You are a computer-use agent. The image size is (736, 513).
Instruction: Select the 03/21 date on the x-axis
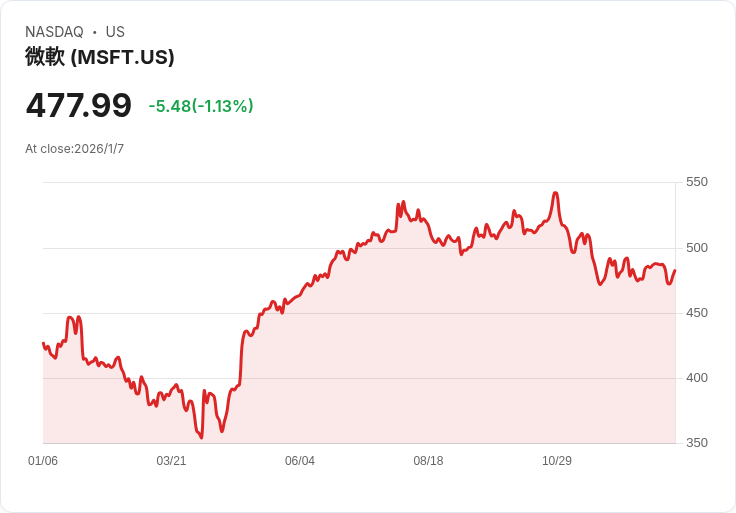171,461
